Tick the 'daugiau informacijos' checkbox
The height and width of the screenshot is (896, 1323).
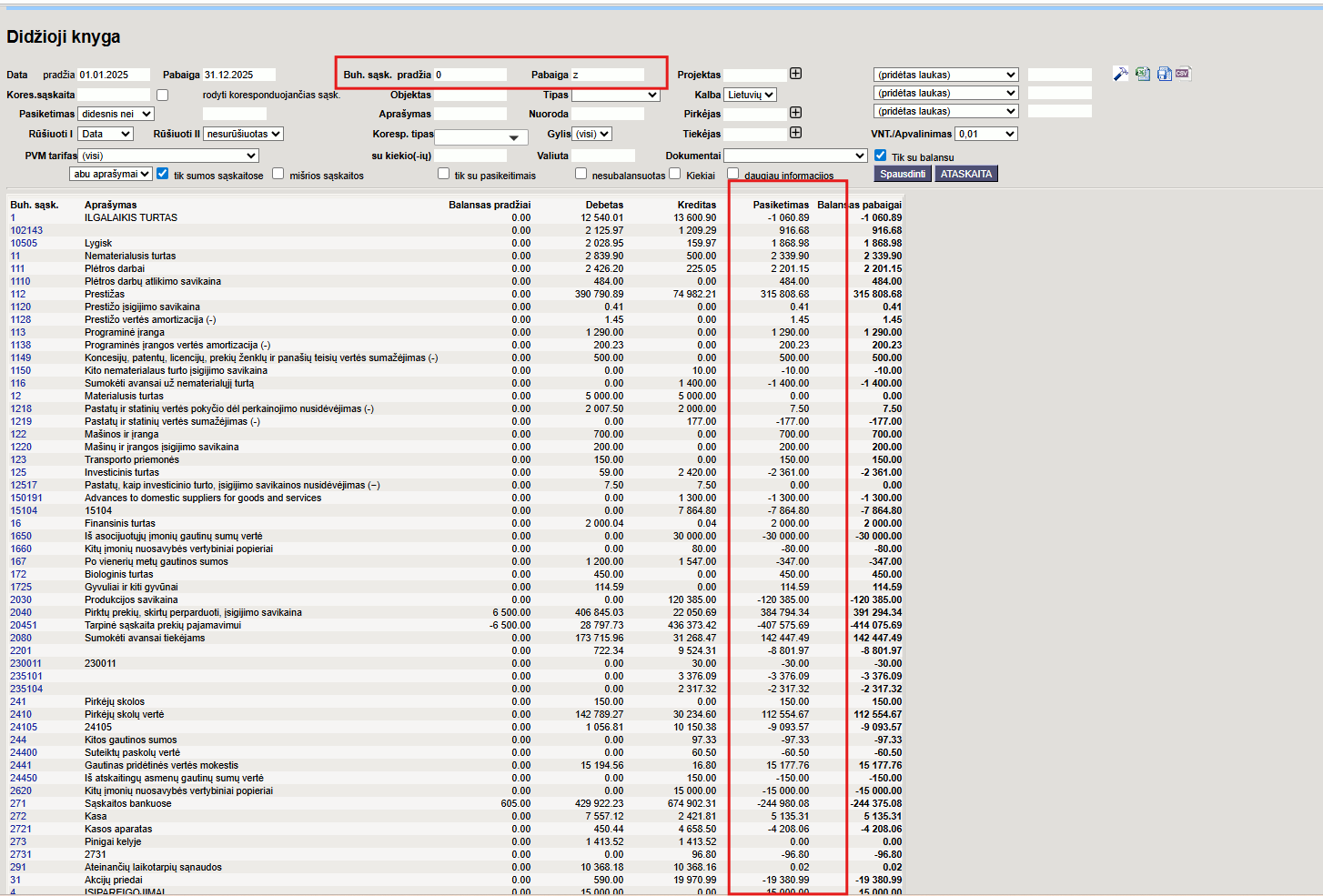(733, 174)
